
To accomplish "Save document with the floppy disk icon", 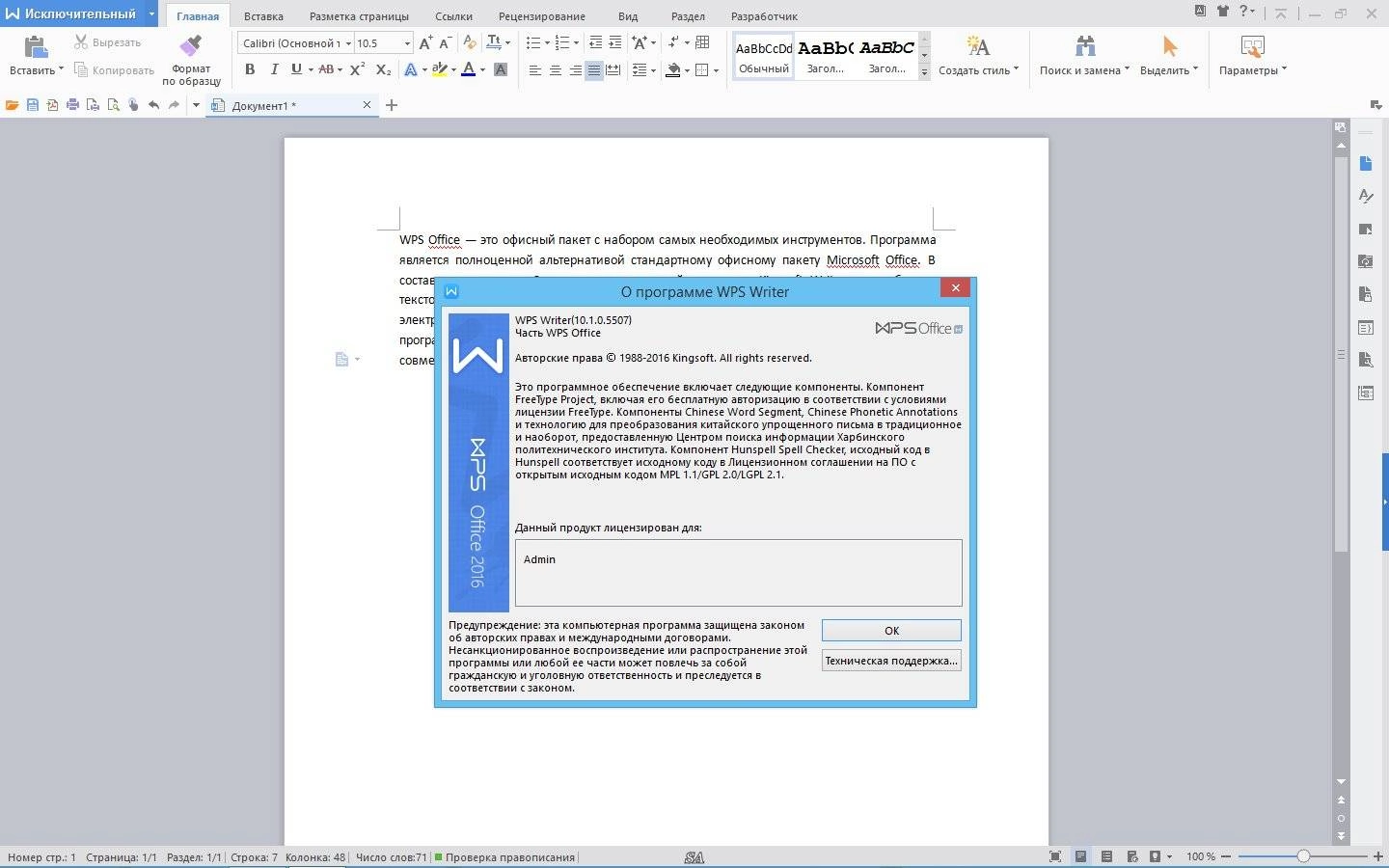I will coord(32,105).
